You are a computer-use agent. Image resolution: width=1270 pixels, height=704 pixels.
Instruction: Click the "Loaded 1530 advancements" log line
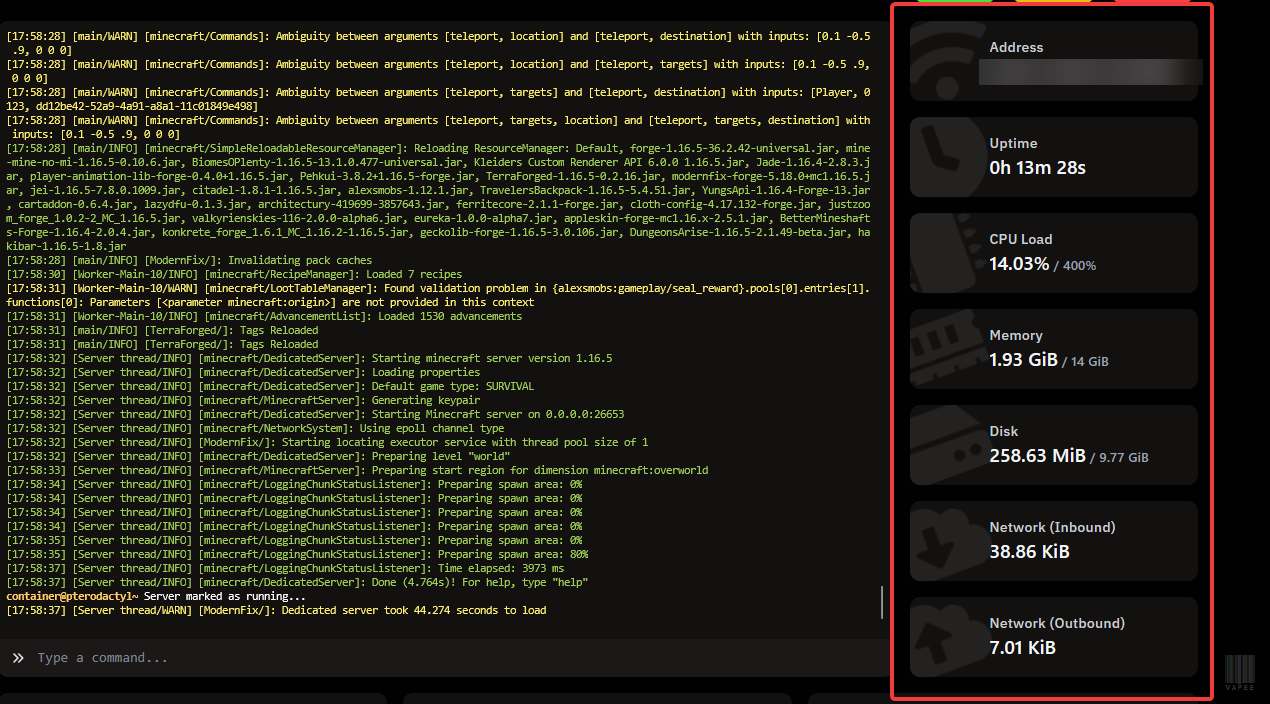coord(264,316)
